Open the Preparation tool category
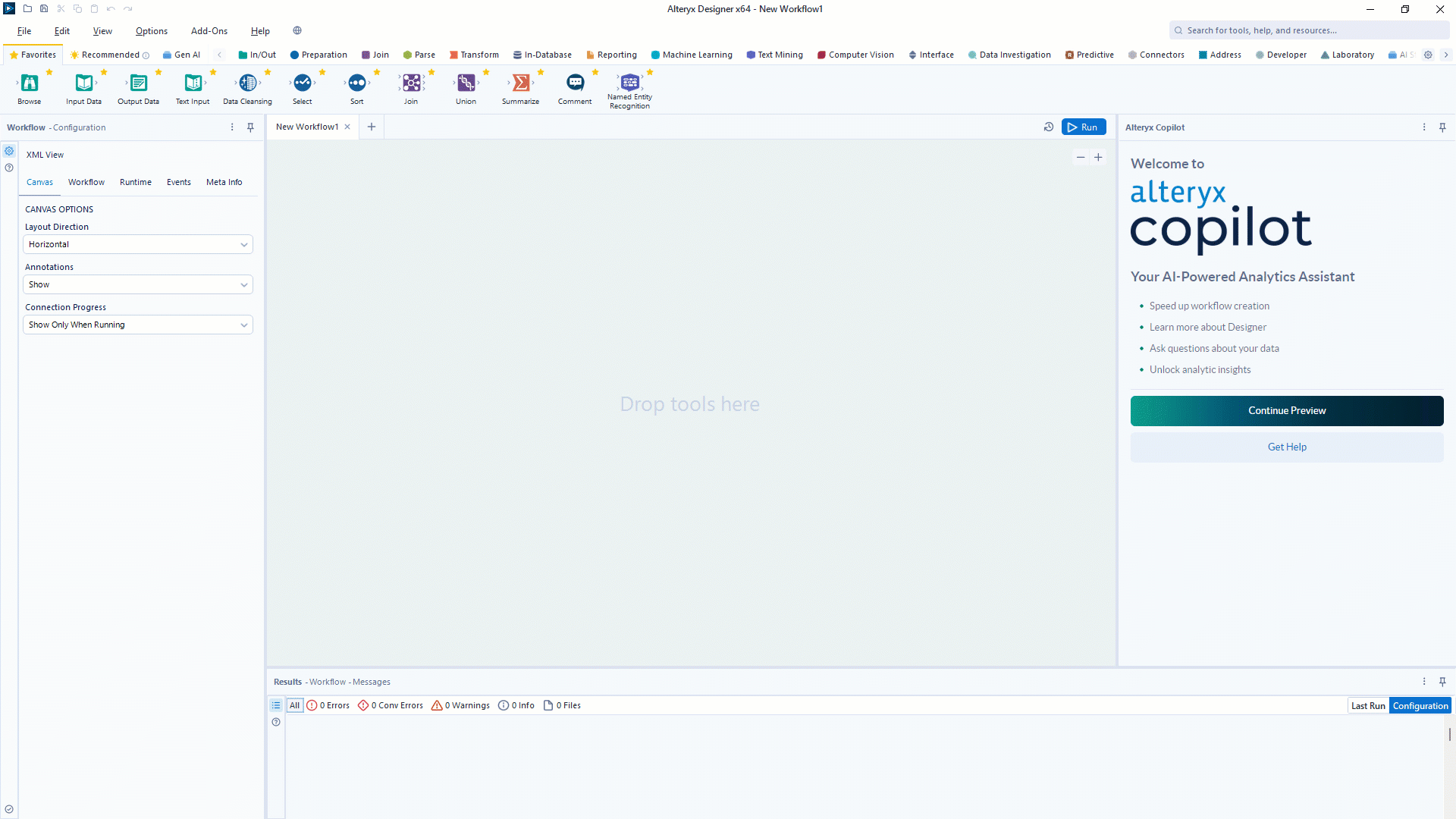Image resolution: width=1456 pixels, height=819 pixels. click(x=318, y=55)
